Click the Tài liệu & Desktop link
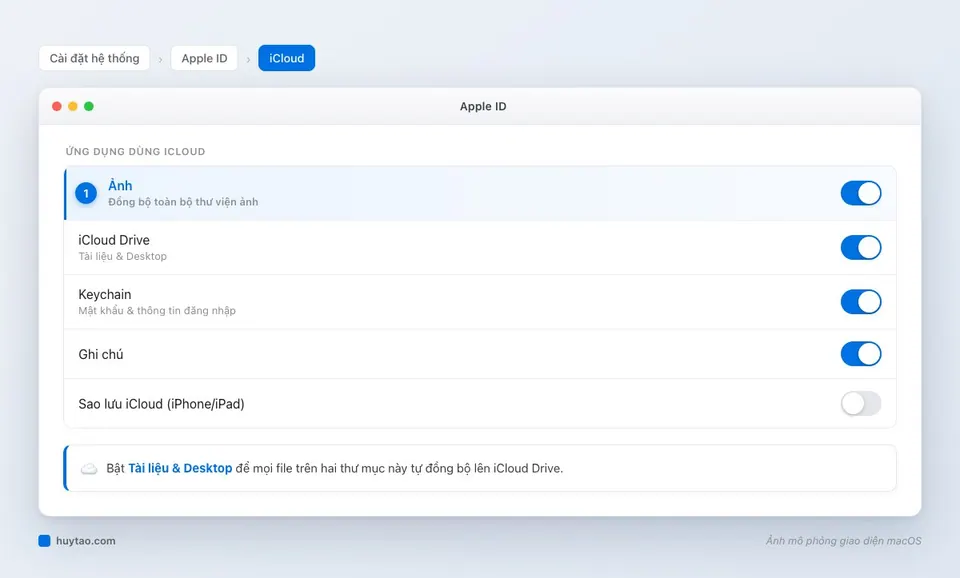This screenshot has width=960, height=578. tap(180, 468)
